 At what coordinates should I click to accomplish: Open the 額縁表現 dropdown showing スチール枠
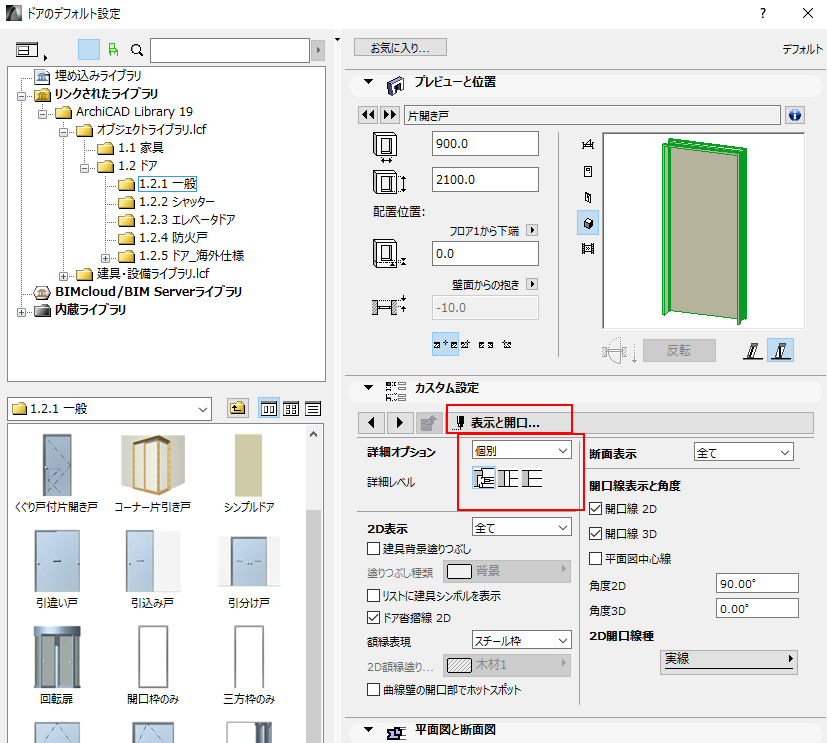521,641
